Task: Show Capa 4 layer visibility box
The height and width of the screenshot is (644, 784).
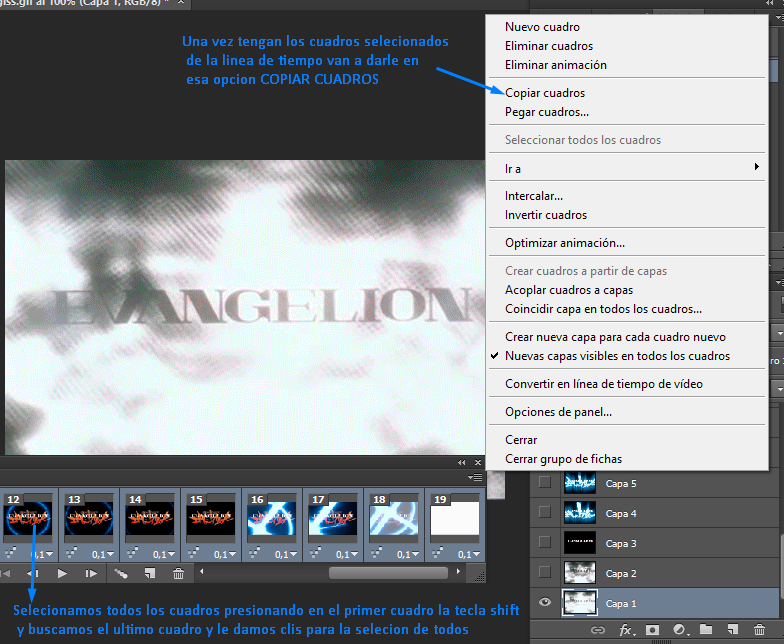Action: pyautogui.click(x=545, y=512)
